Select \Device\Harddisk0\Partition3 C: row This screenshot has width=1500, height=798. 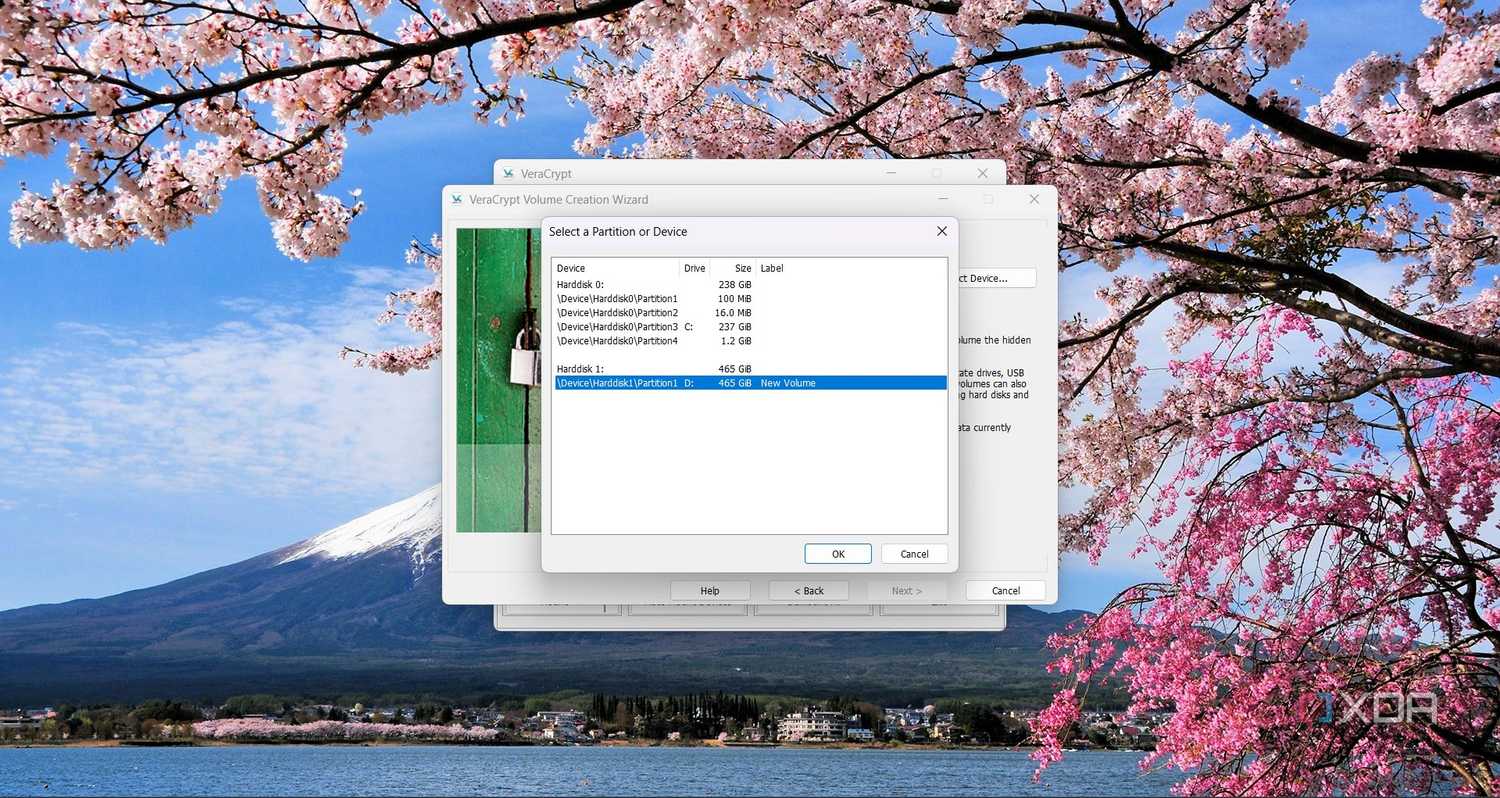pos(749,326)
